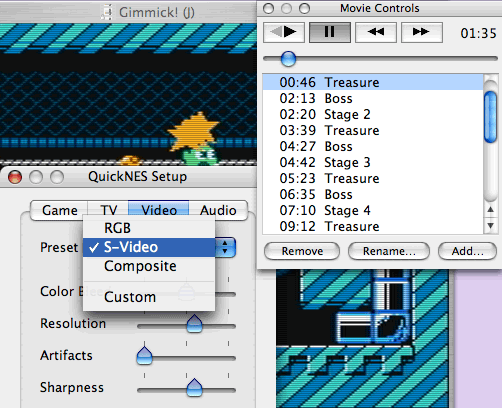Click the fast forward button
This screenshot has height=408, width=502.
coord(422,32)
